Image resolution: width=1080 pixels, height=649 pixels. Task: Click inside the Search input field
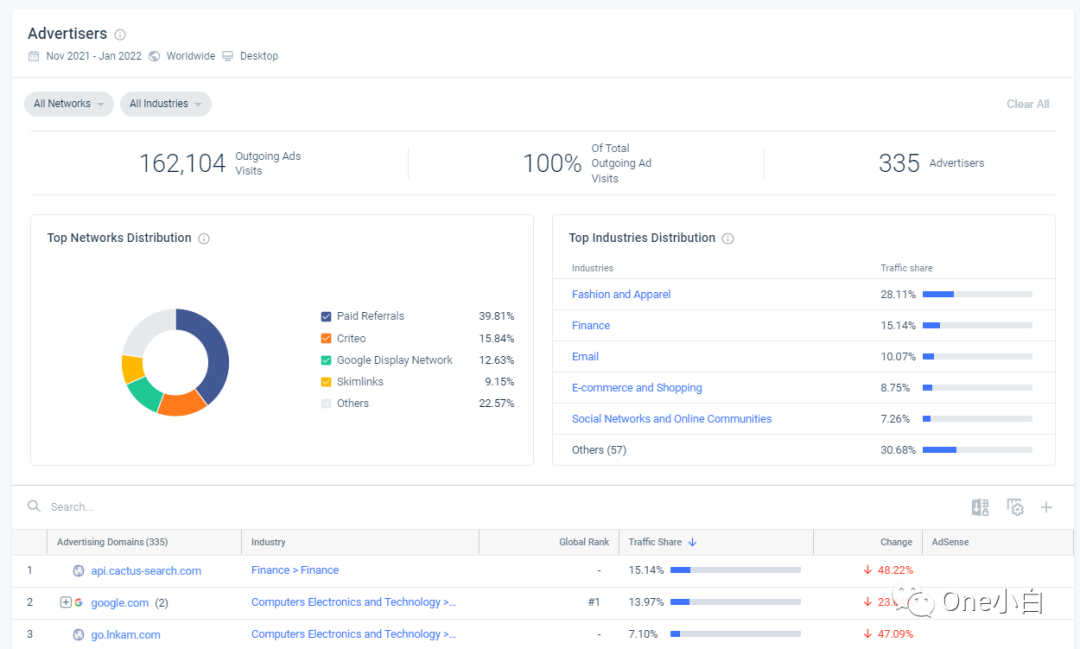click(120, 506)
